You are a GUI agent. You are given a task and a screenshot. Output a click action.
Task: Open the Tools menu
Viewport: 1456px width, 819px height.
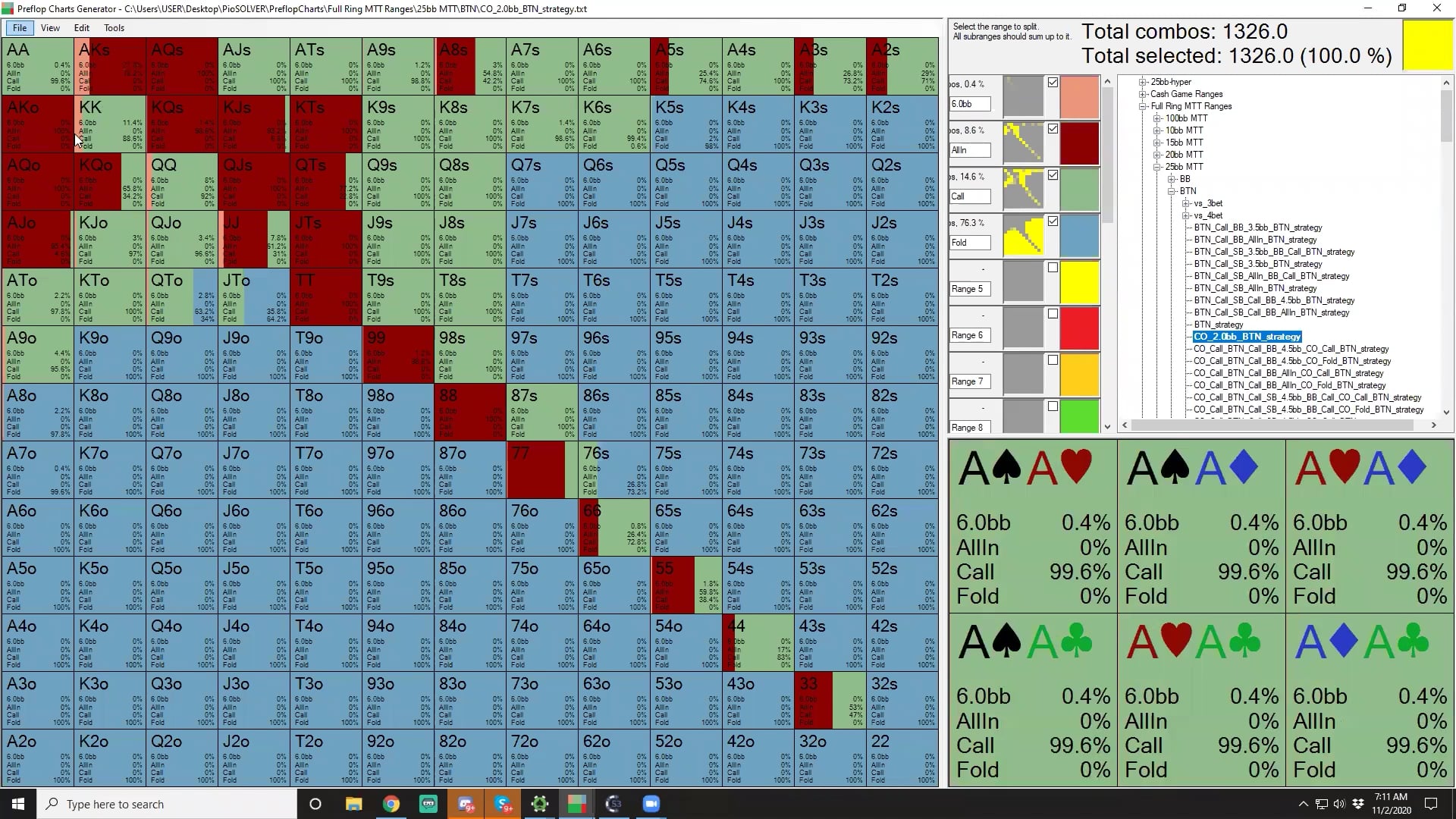[114, 28]
